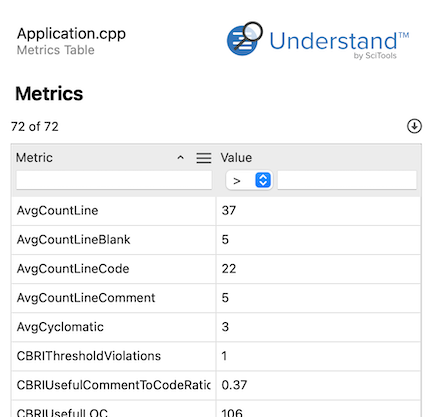Select the AvgCountLineComment metric row
Viewport: 432px width, 417px height.
click(x=216, y=298)
